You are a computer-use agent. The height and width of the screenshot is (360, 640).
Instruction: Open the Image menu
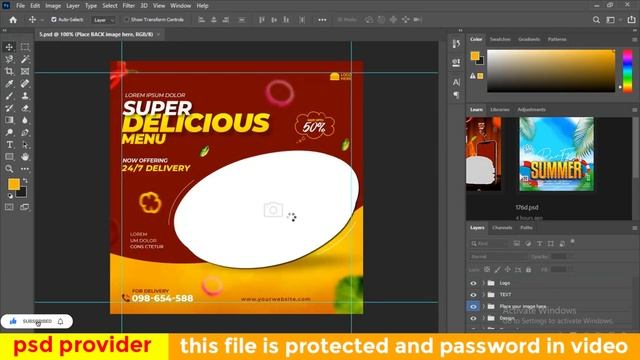click(x=53, y=6)
